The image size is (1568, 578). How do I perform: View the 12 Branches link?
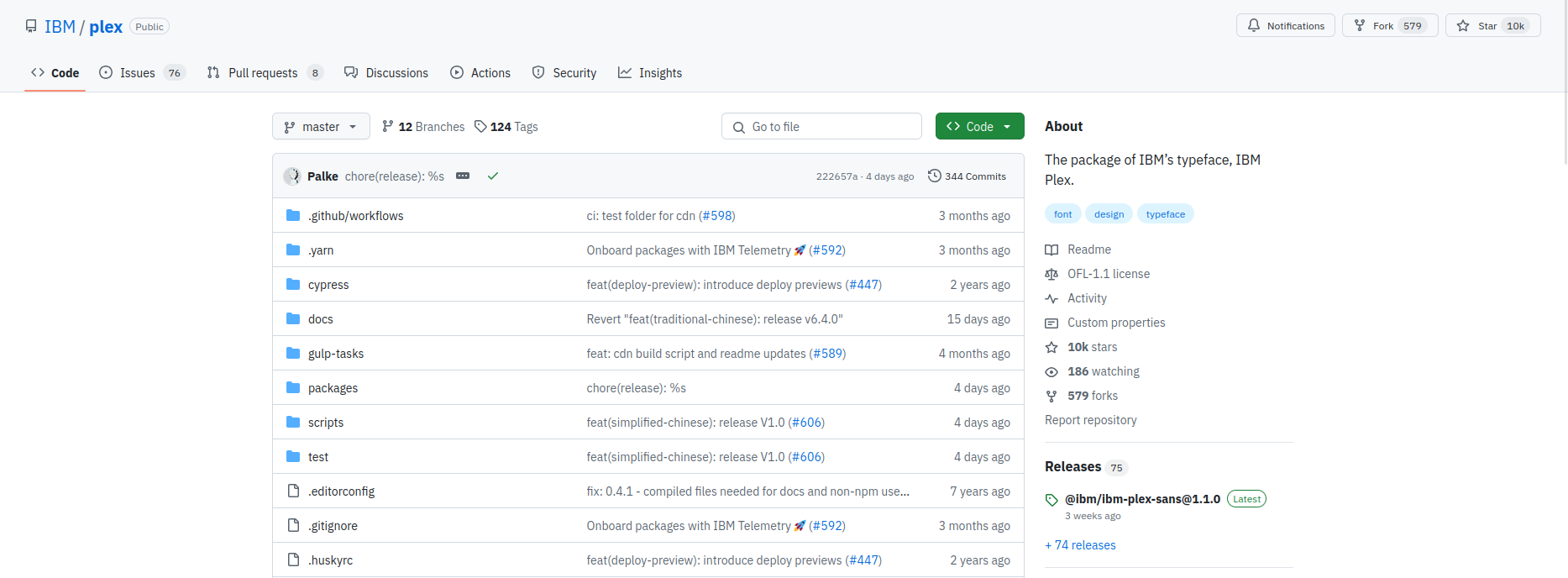coord(423,127)
